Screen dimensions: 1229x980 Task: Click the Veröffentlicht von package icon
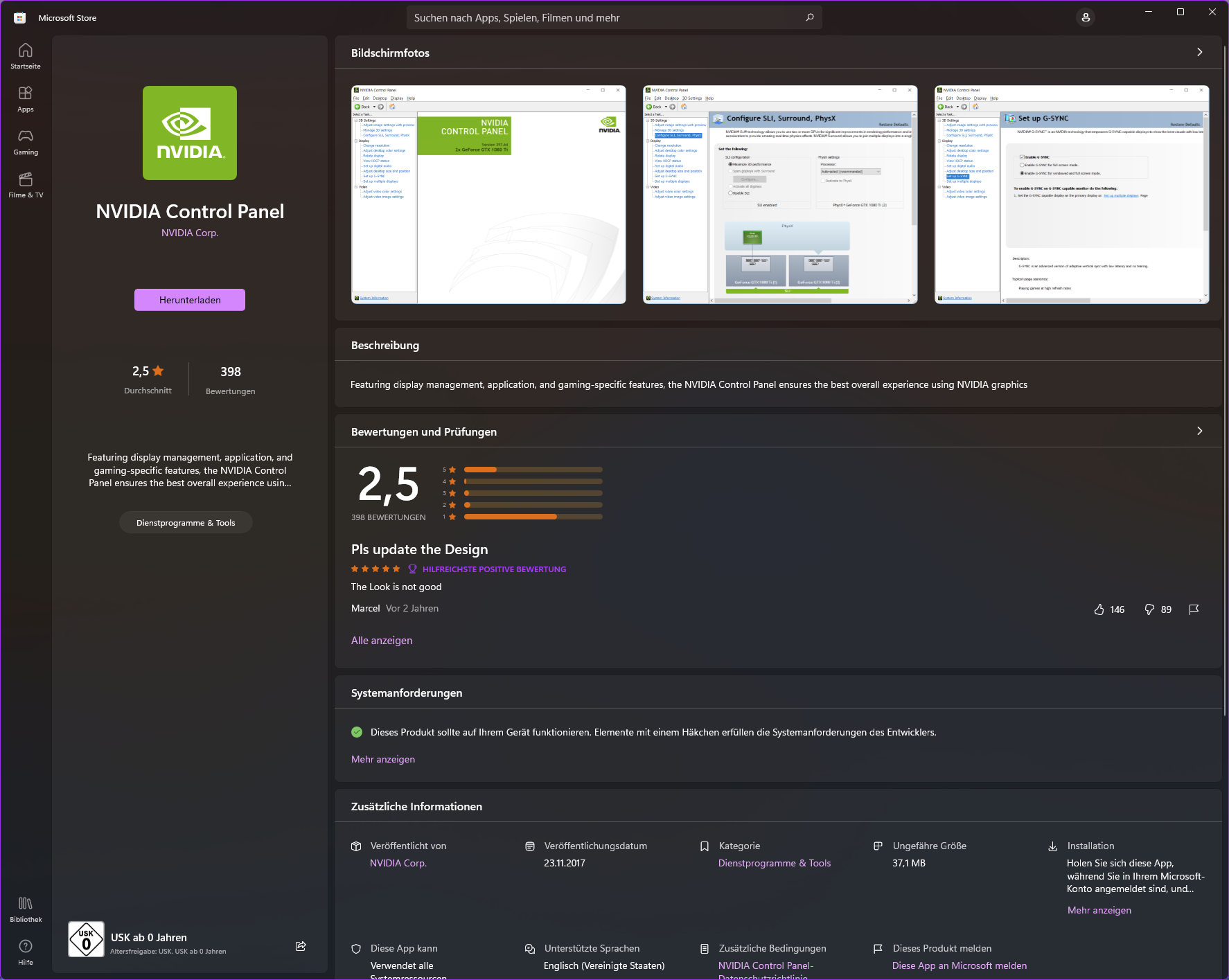(x=356, y=846)
